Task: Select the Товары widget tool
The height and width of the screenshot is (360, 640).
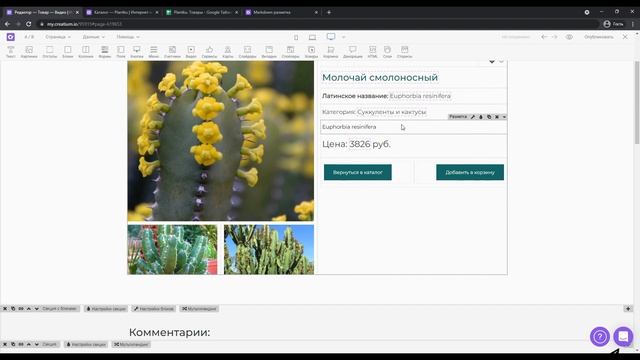Action: (311, 52)
